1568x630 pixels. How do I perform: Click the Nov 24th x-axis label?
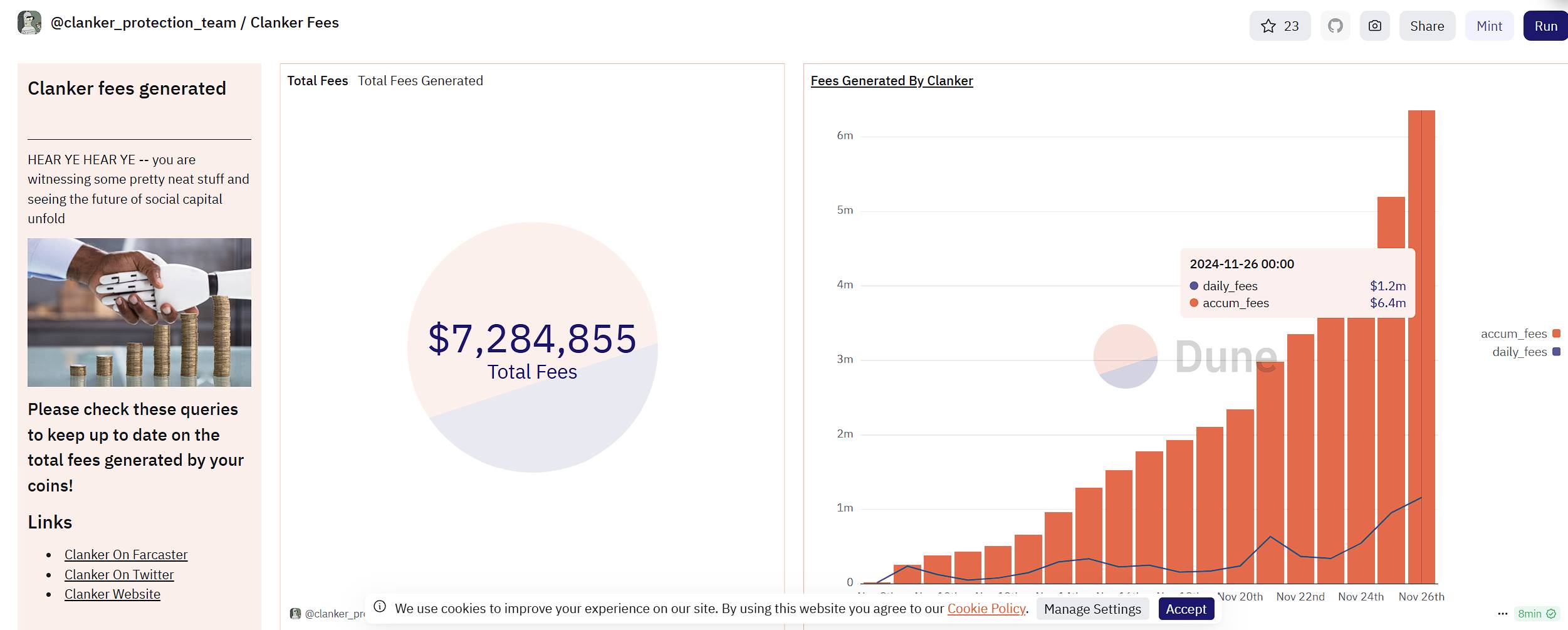coord(1361,597)
